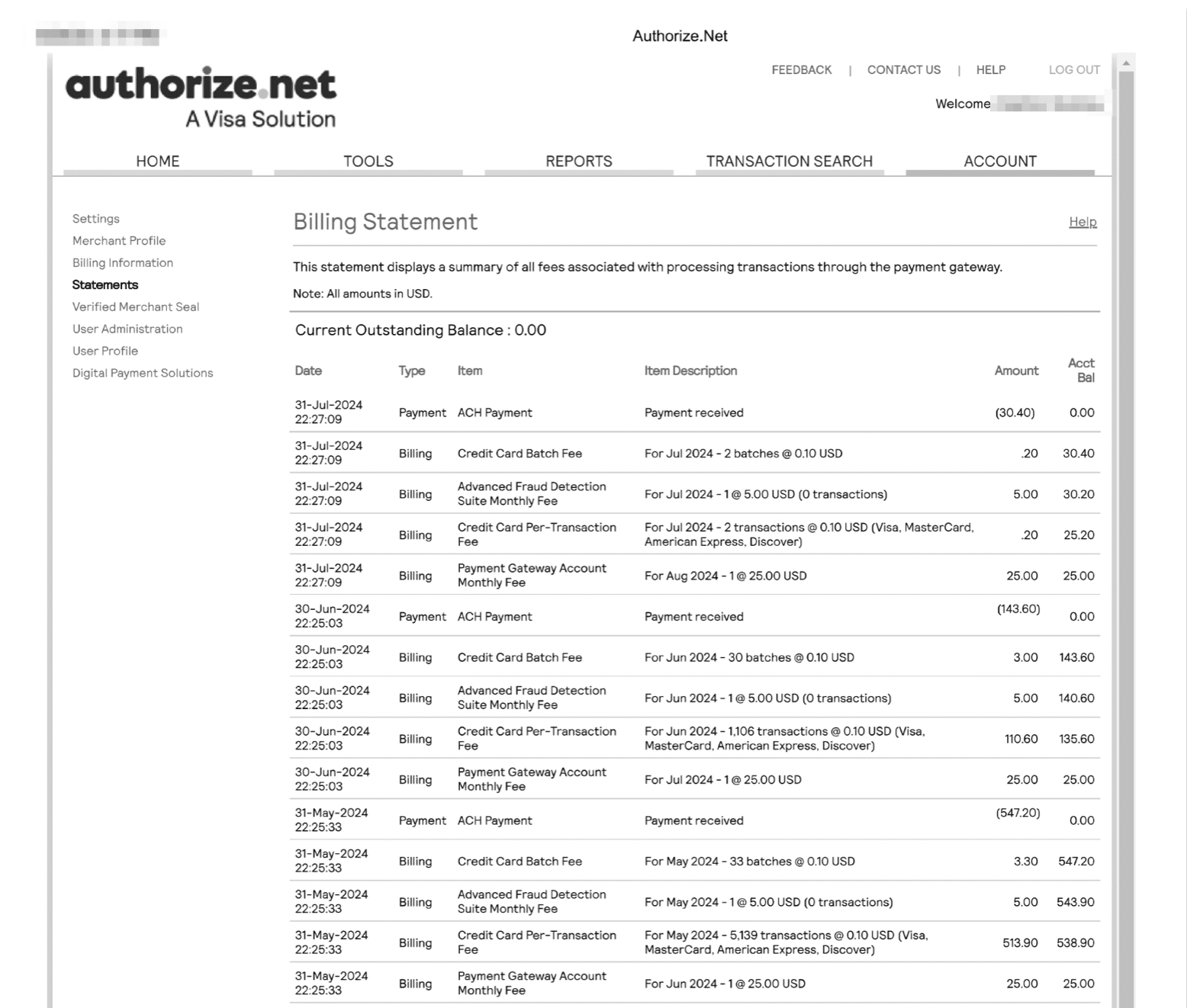Switch to the REPORTS tab
The height and width of the screenshot is (1008, 1187).
pos(578,161)
